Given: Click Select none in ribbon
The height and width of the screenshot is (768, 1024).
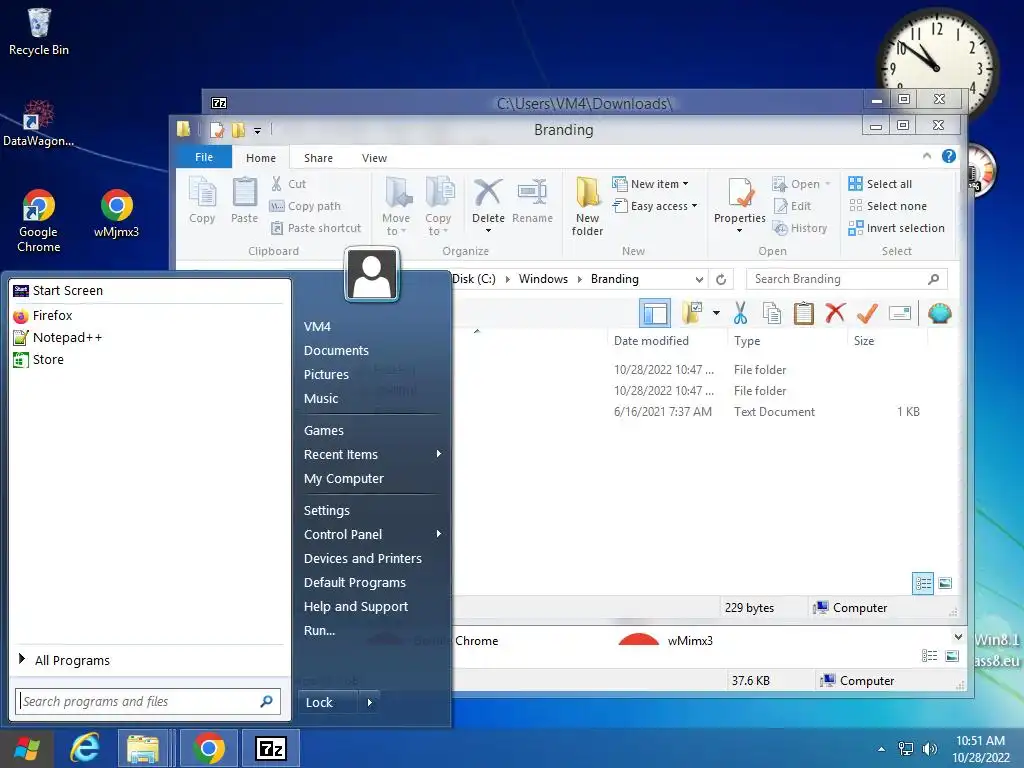Looking at the screenshot, I should click(888, 206).
